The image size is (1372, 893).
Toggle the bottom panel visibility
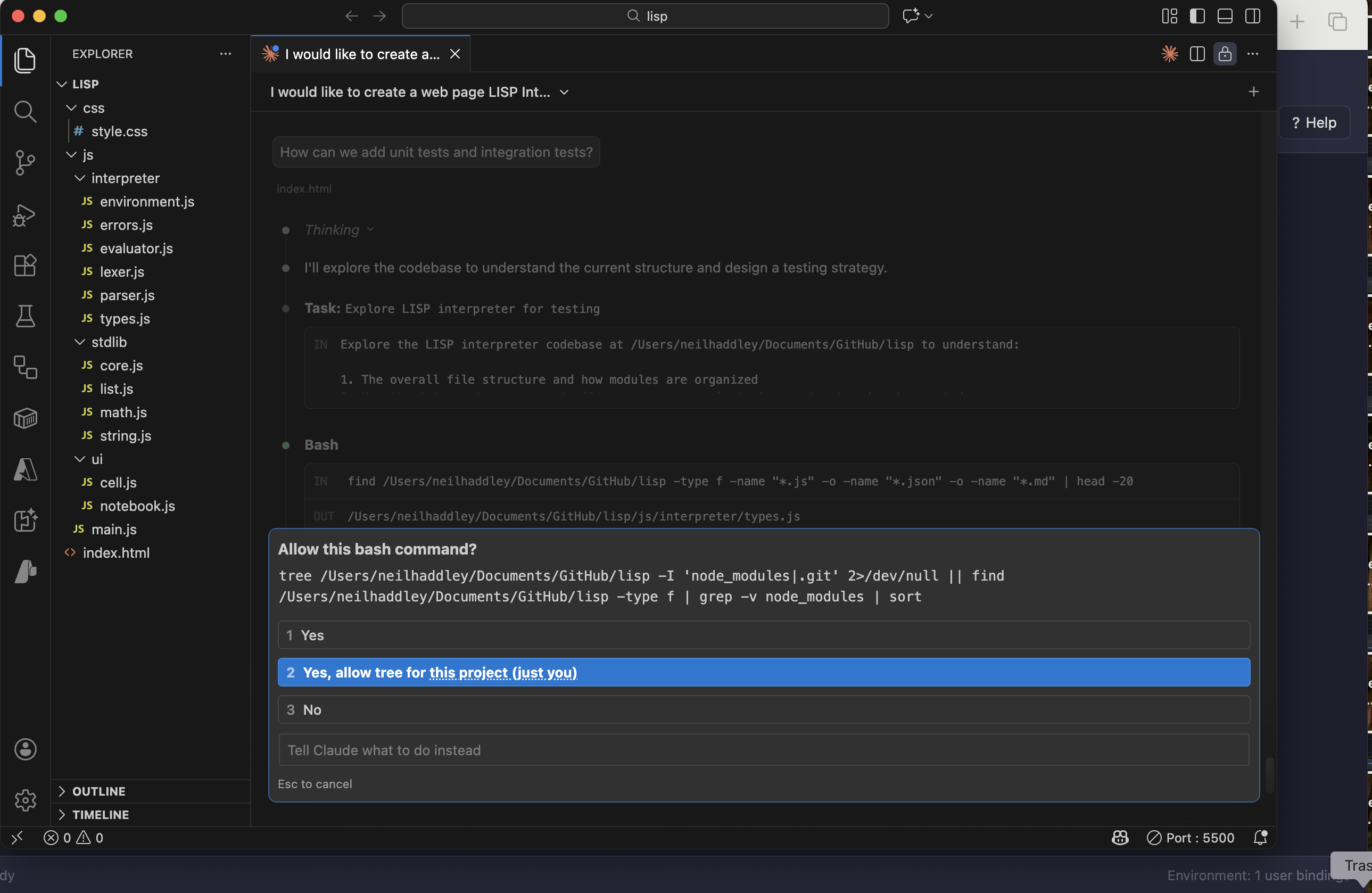tap(1225, 16)
